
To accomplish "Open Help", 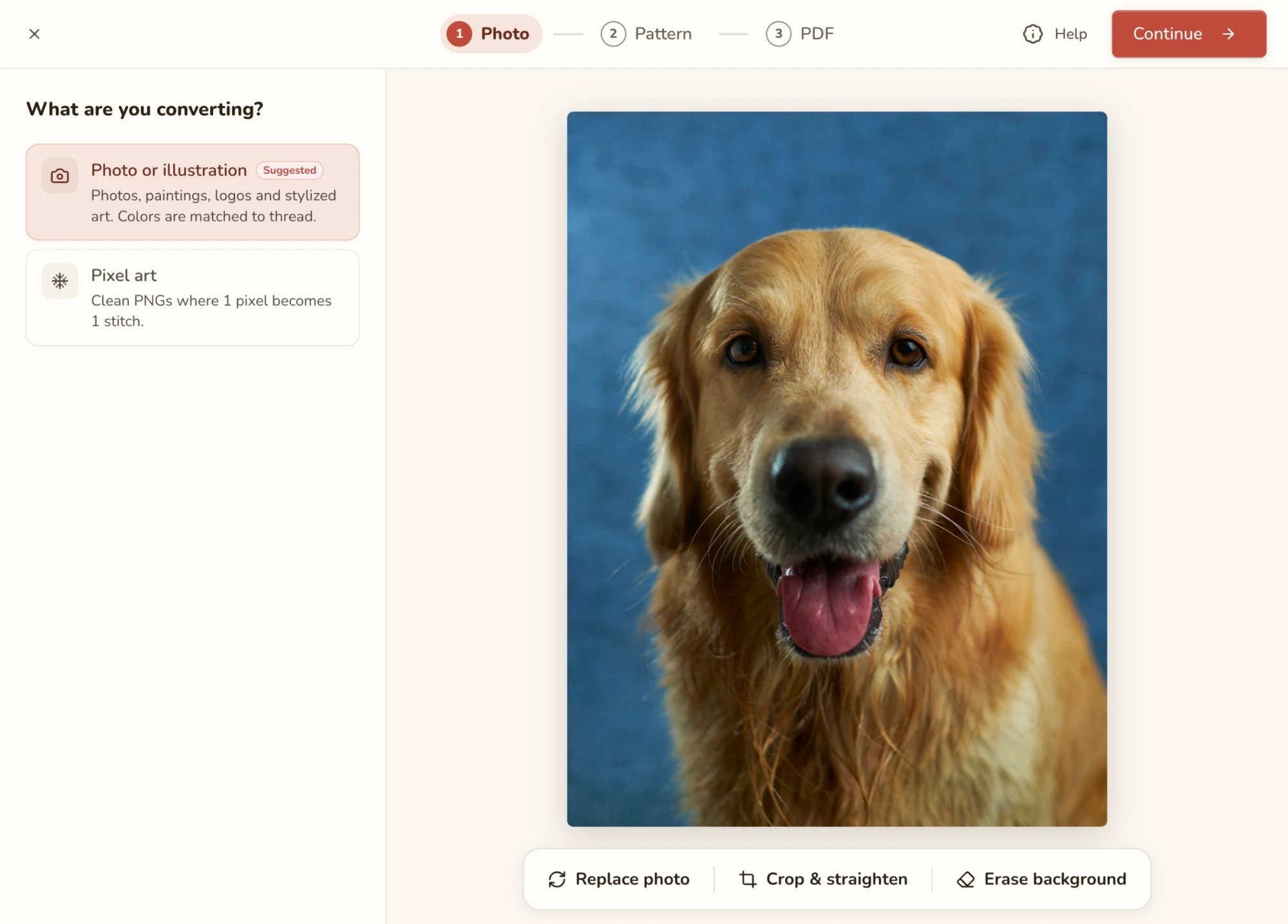I will (1055, 33).
